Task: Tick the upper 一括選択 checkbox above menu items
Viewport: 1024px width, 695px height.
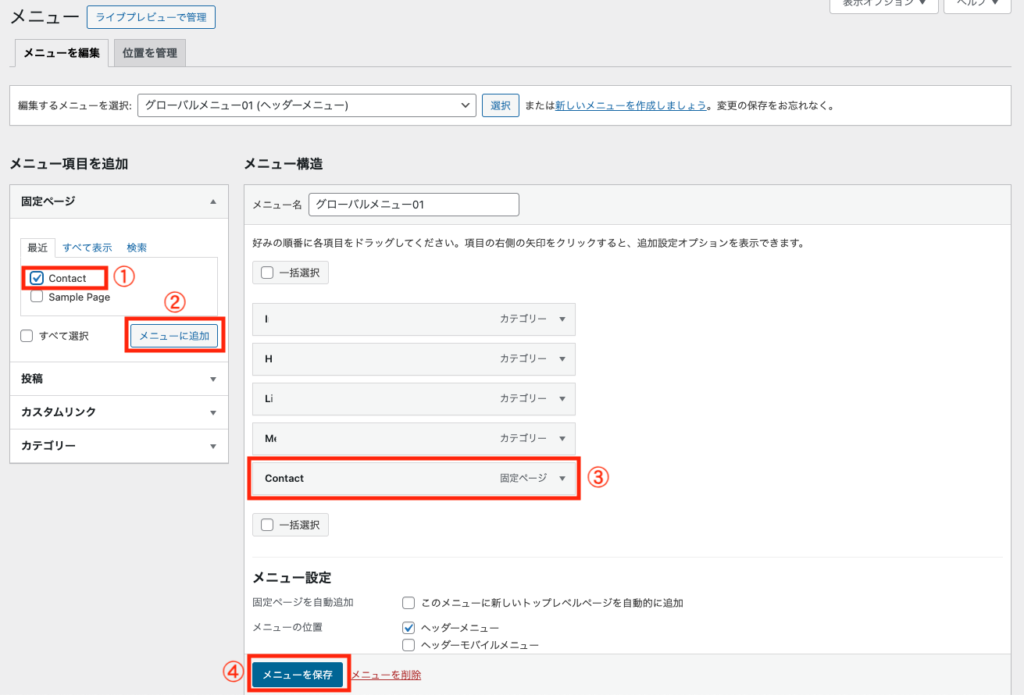Action: (x=267, y=273)
